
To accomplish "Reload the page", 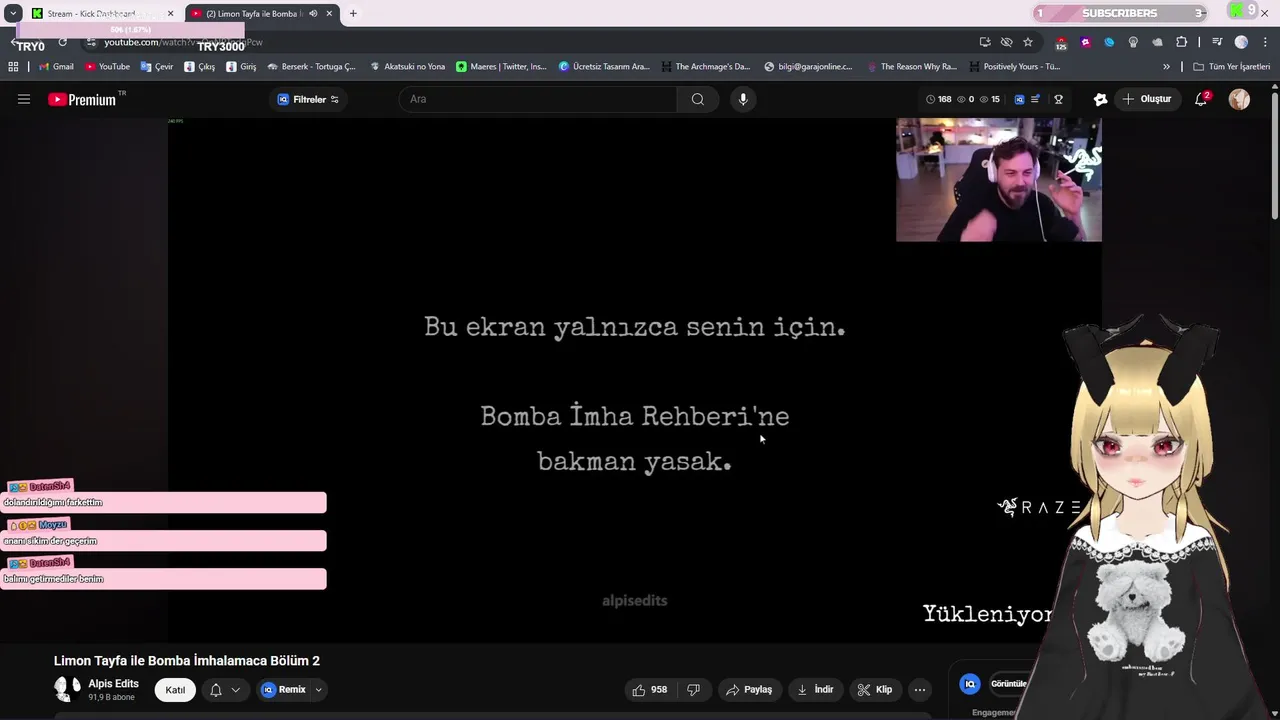I will tap(62, 42).
